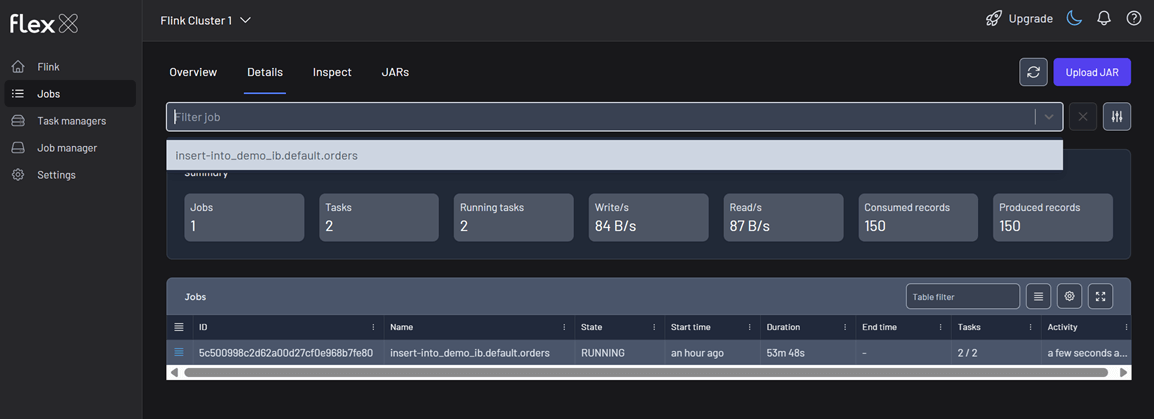This screenshot has width=1154, height=419.
Task: Sort by the Duration column header
Action: [783, 327]
